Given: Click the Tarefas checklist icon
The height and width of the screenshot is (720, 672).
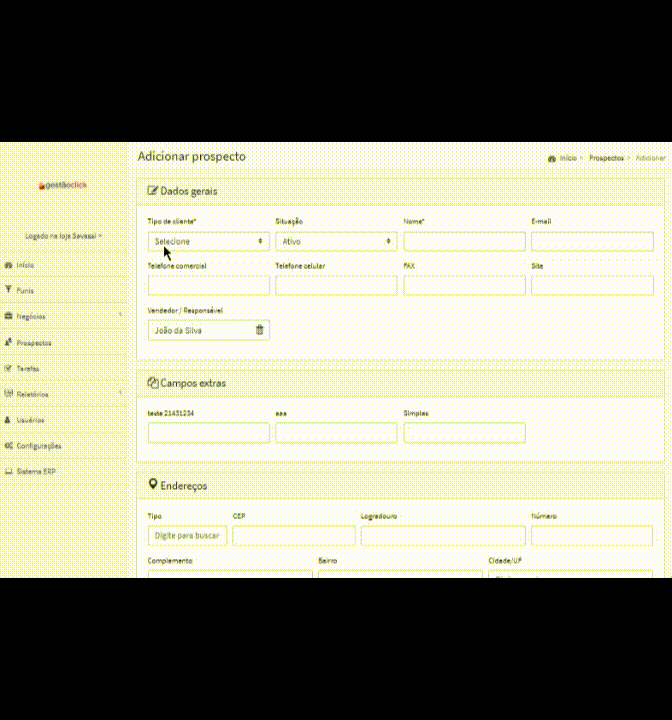Looking at the screenshot, I should (9, 369).
